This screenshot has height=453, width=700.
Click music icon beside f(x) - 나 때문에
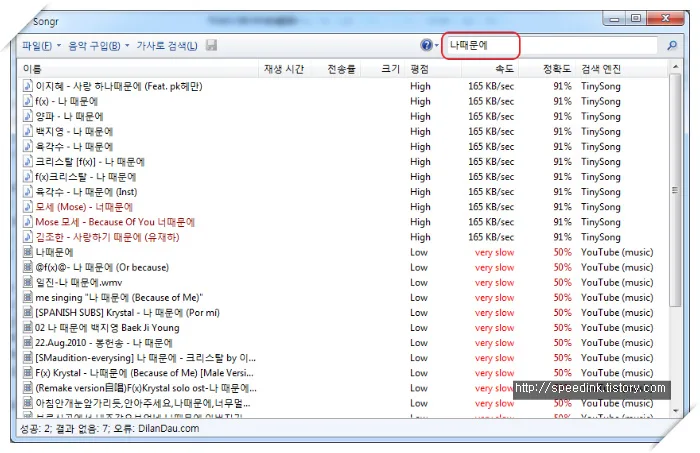pyautogui.click(x=28, y=101)
